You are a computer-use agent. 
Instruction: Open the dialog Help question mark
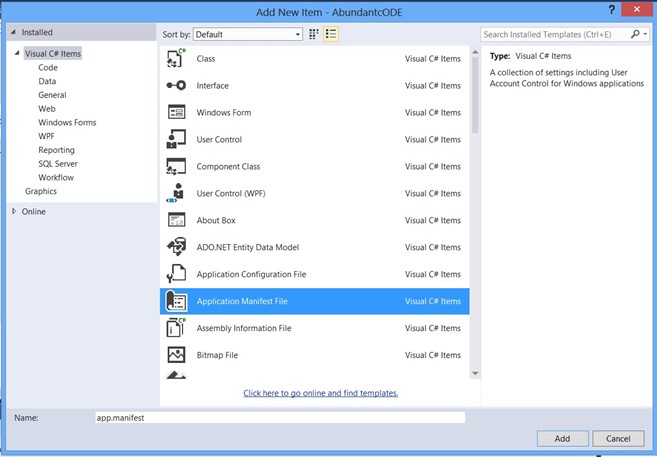[612, 10]
